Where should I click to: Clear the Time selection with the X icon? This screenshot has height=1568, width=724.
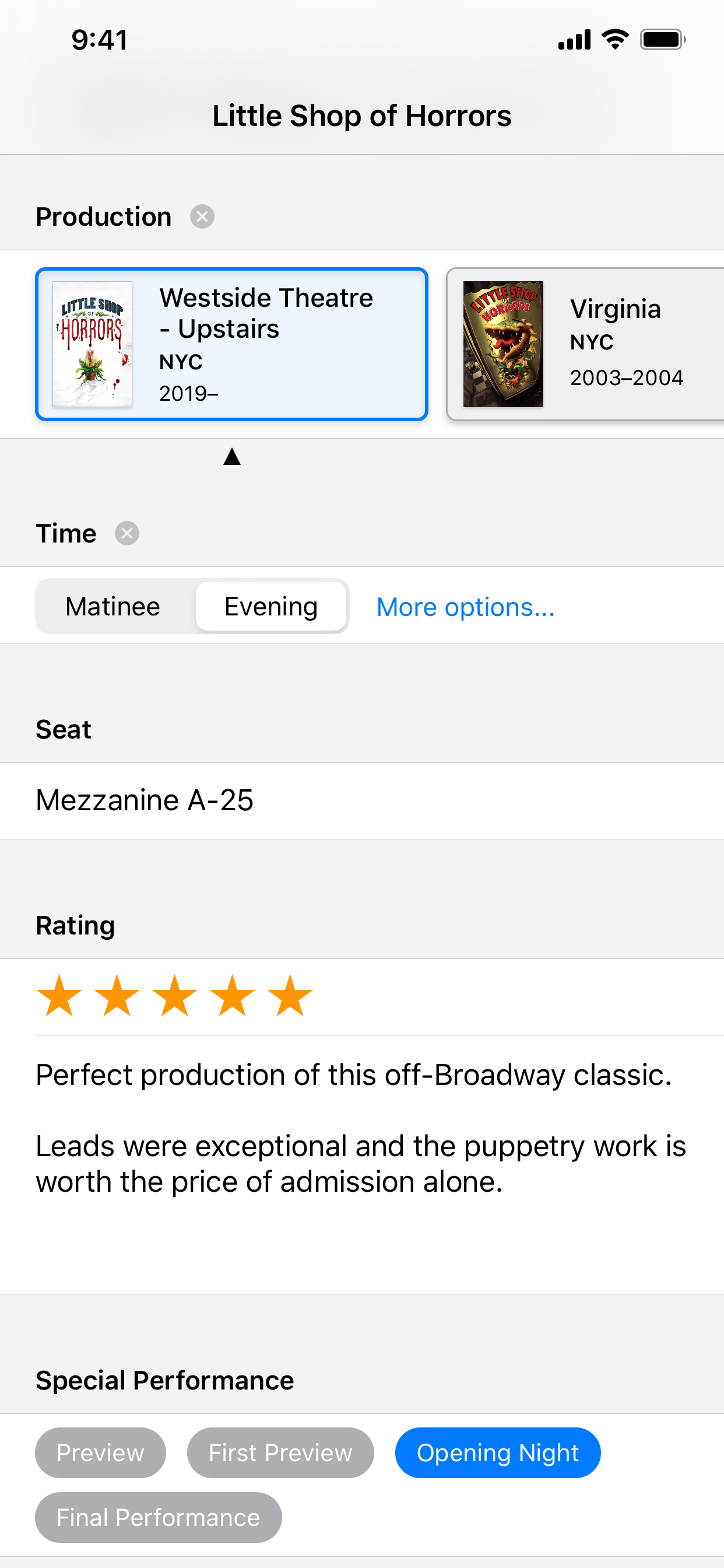coord(126,533)
